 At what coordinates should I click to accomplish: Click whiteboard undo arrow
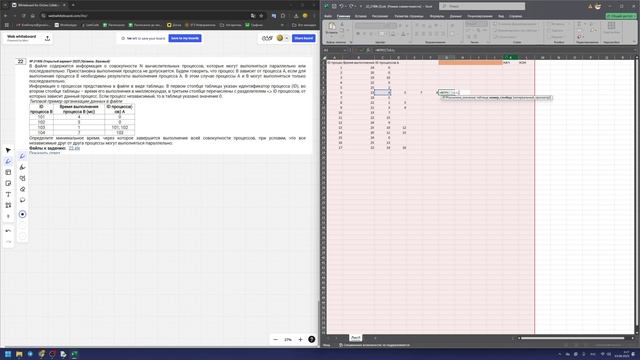pyautogui.click(x=8, y=231)
